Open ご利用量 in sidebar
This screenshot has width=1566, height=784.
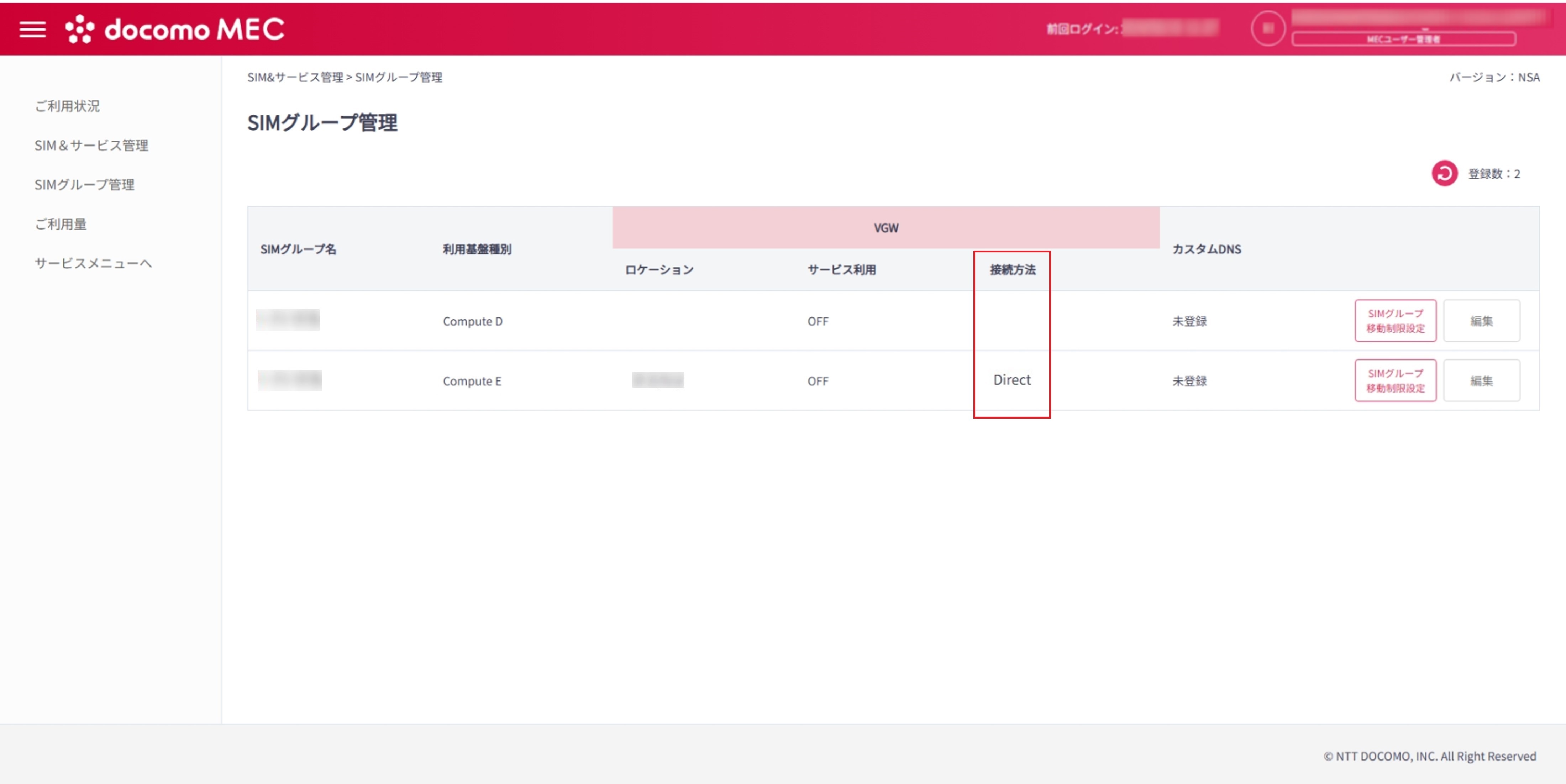60,223
